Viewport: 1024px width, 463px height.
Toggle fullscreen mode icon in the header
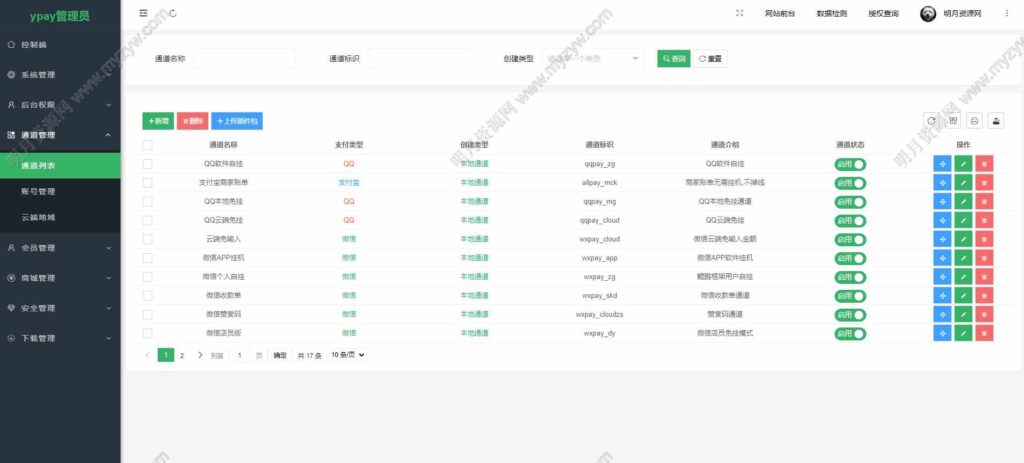pos(739,13)
